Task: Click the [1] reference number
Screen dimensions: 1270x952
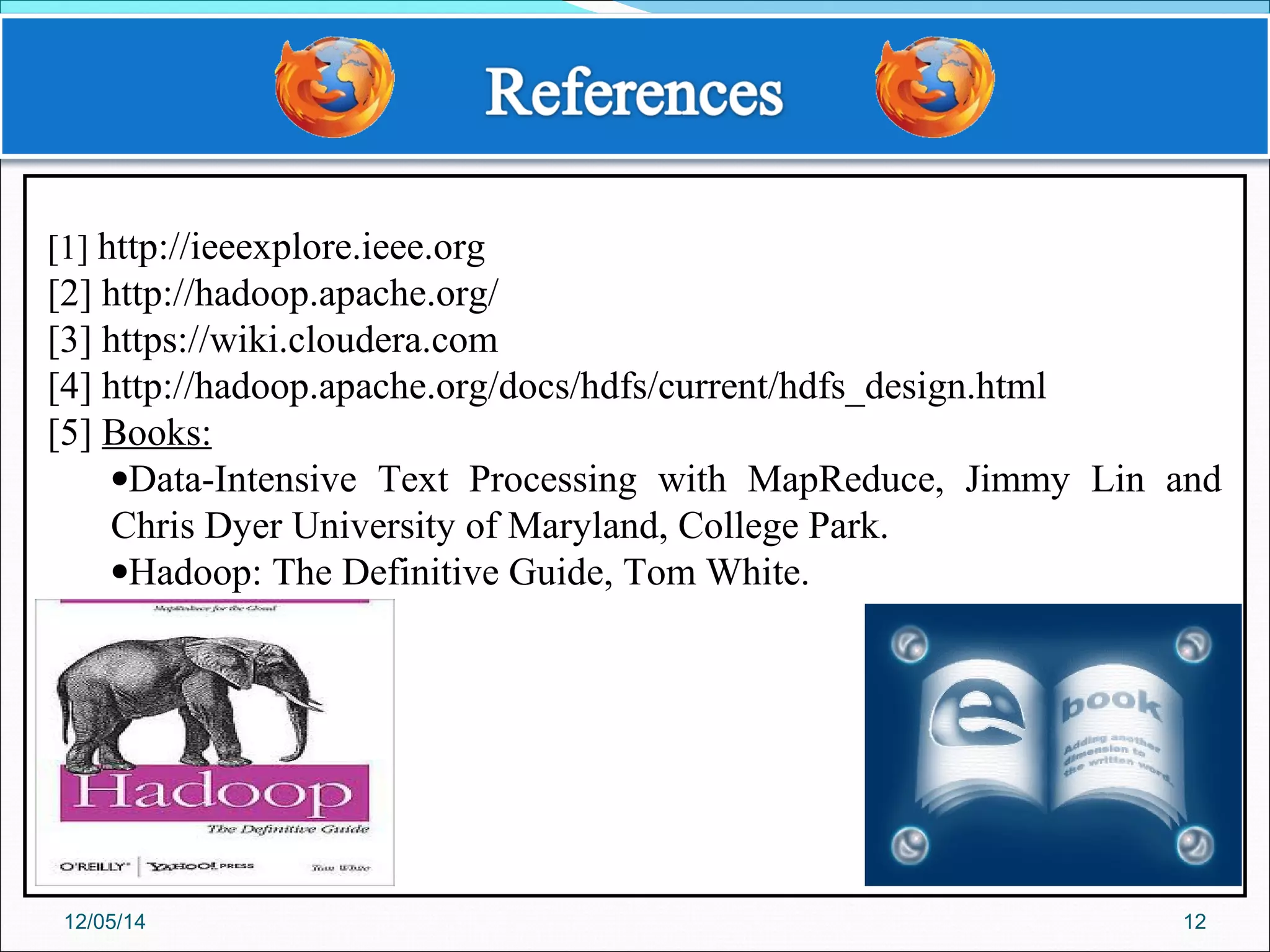Action: pos(68,247)
